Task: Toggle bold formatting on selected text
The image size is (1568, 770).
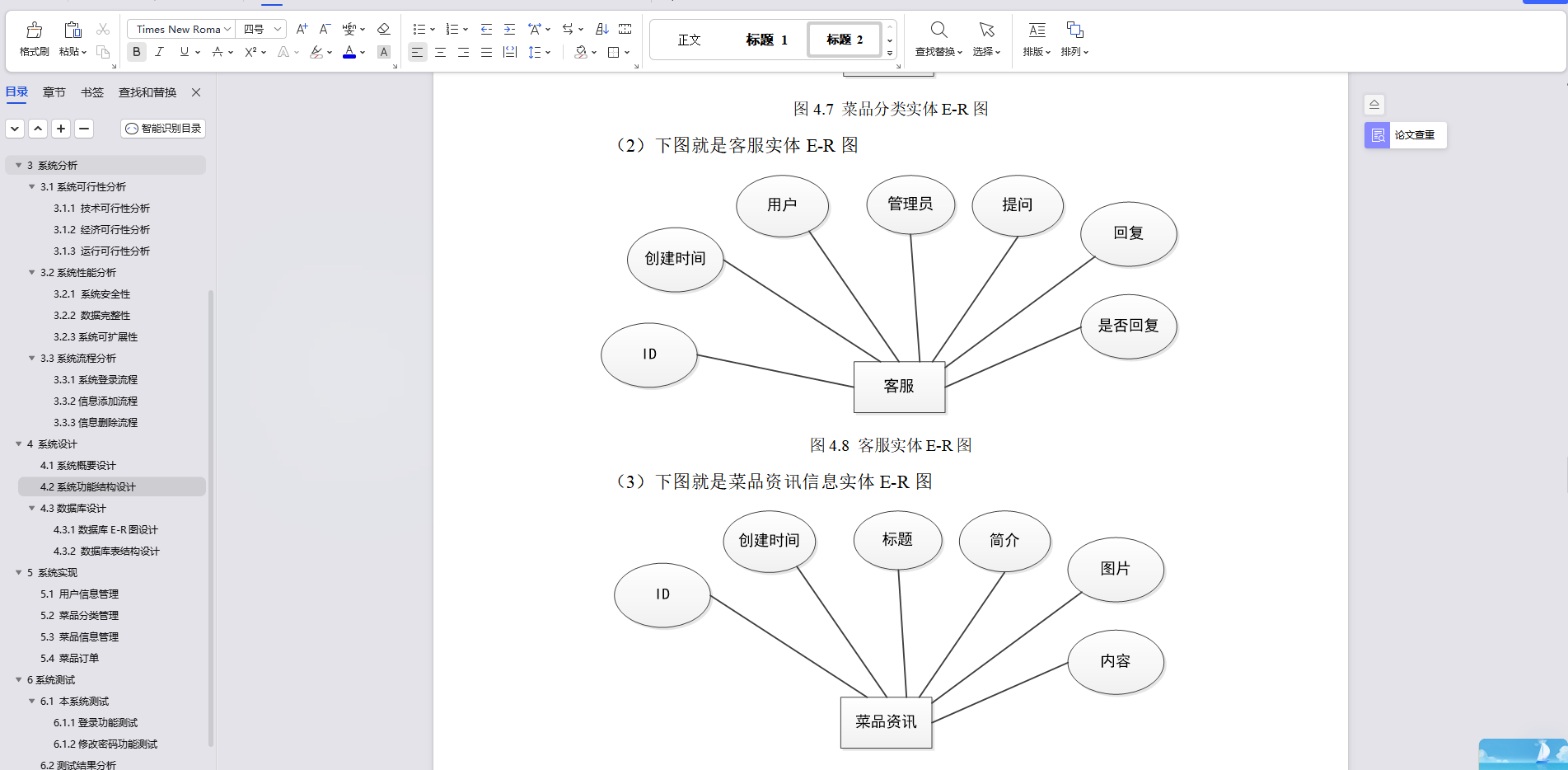Action: tap(136, 51)
